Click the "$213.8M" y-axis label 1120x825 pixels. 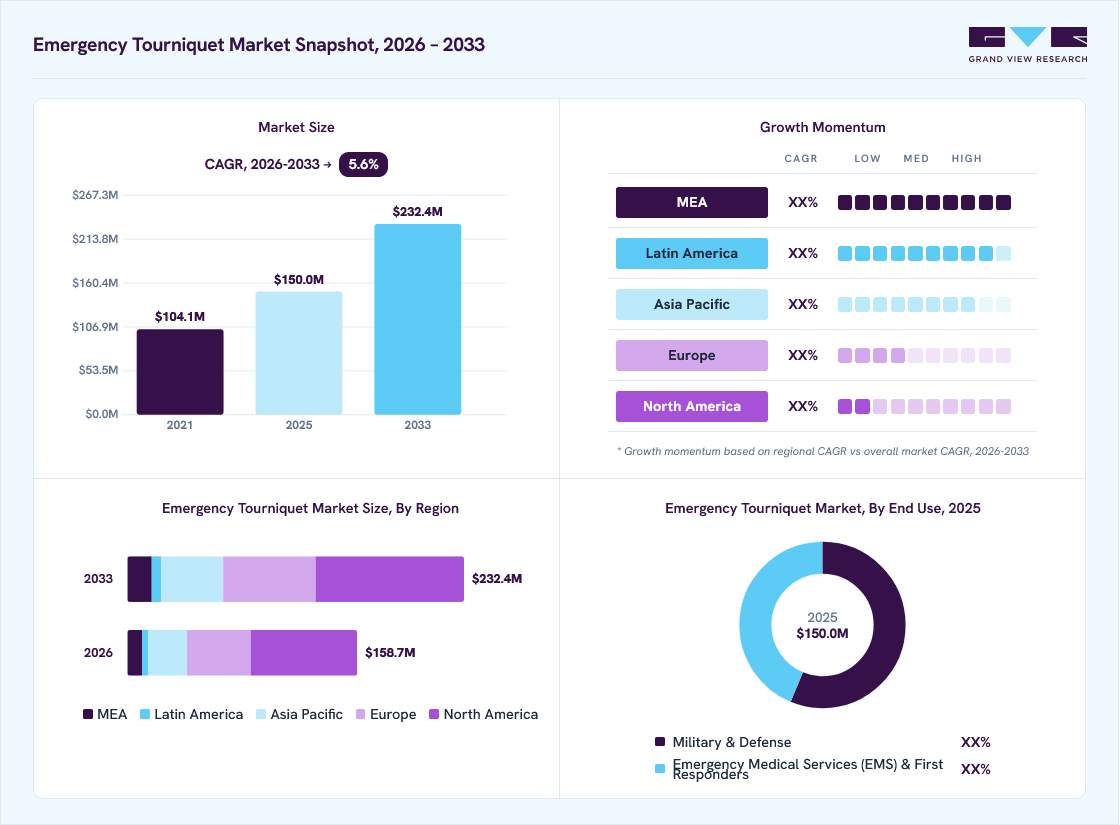click(x=95, y=239)
